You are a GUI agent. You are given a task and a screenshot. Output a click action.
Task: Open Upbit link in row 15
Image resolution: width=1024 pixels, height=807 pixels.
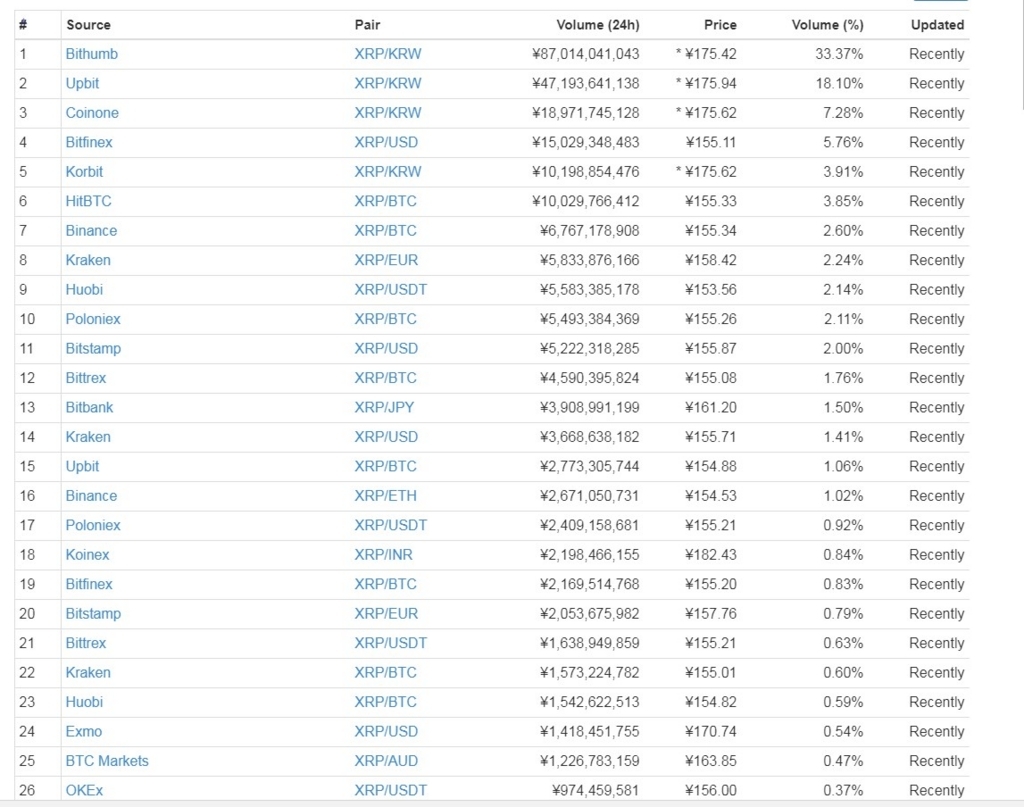[82, 466]
